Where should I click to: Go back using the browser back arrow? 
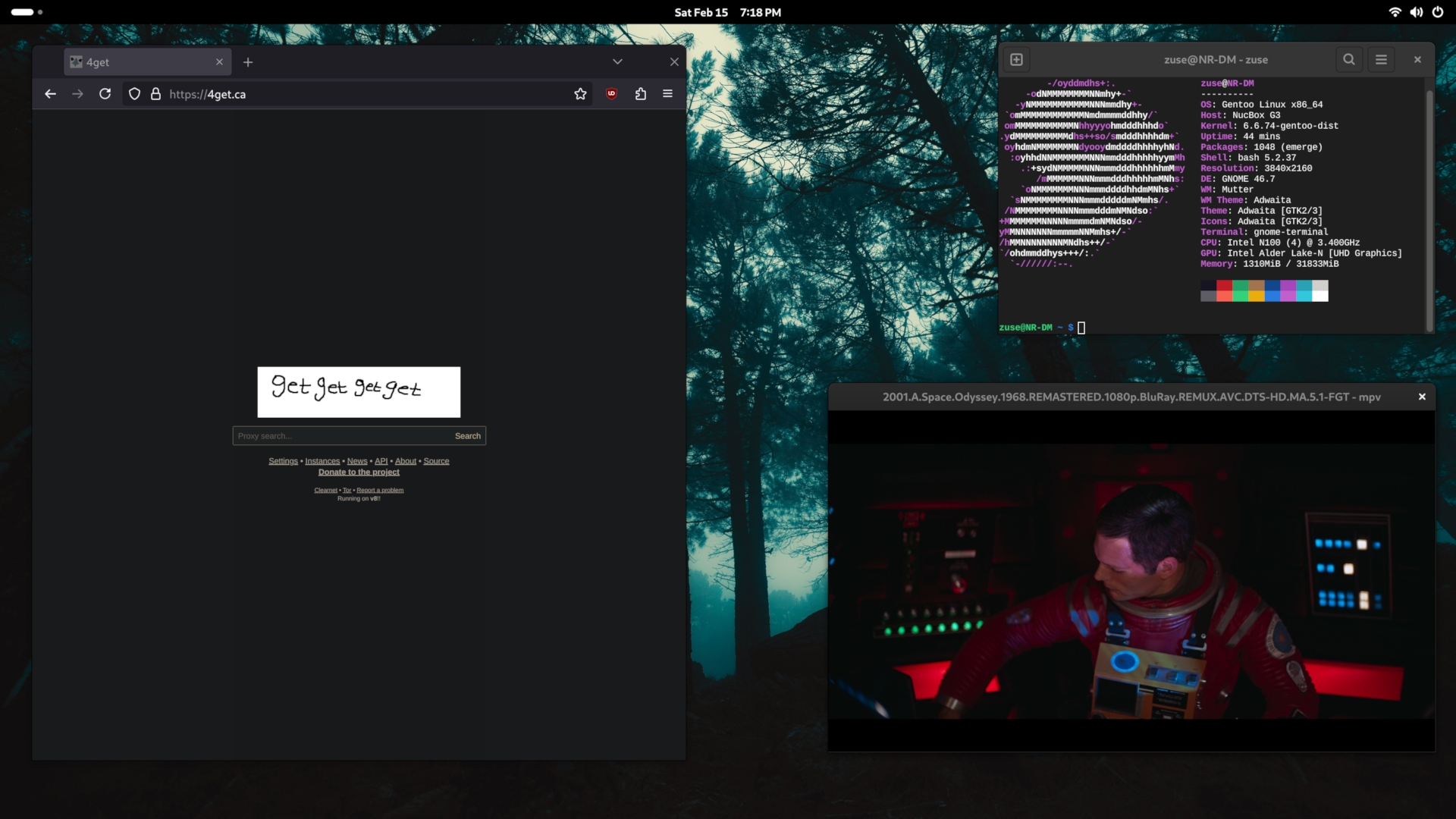tap(50, 94)
